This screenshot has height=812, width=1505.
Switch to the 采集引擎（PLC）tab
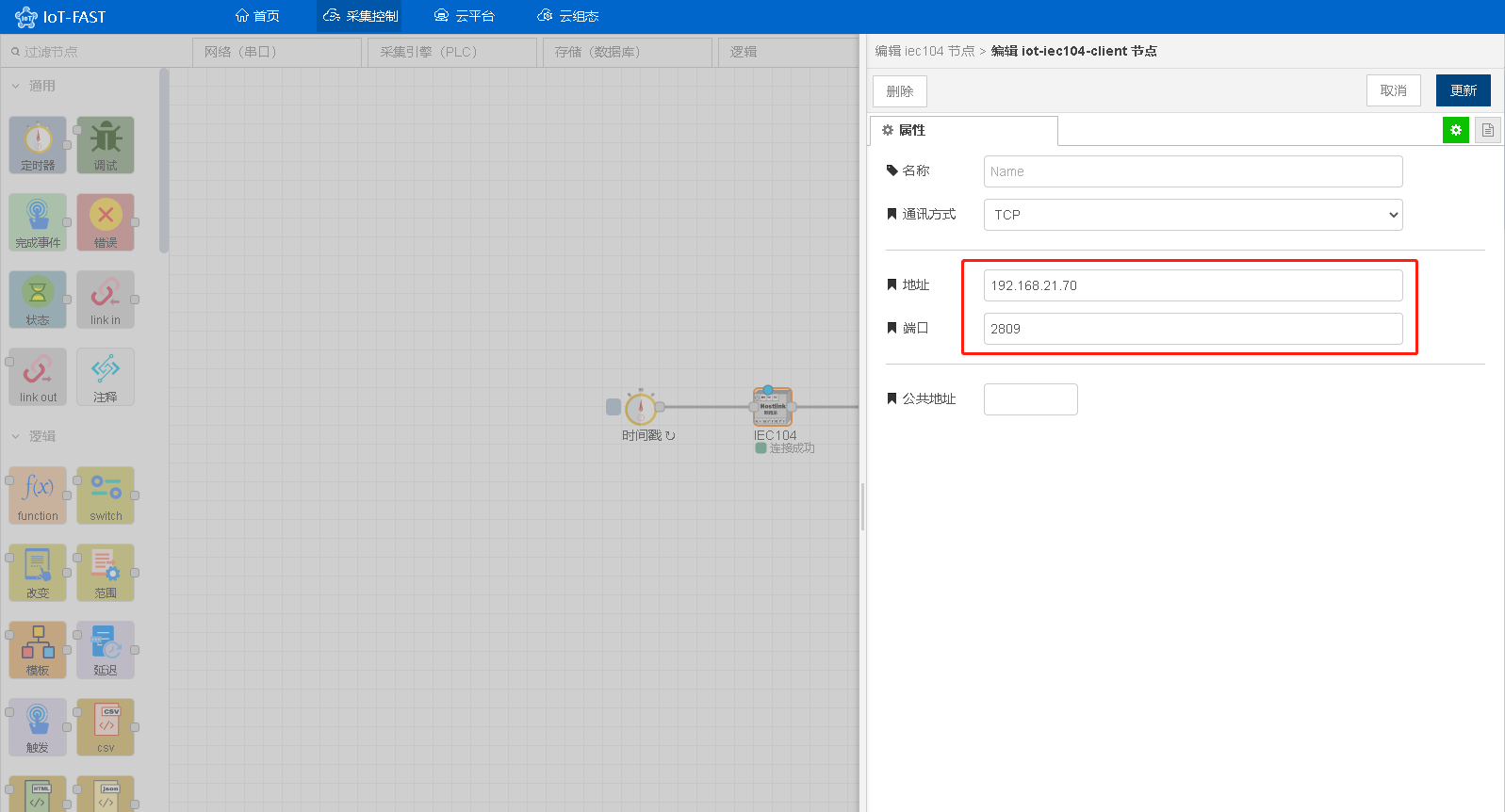click(452, 52)
